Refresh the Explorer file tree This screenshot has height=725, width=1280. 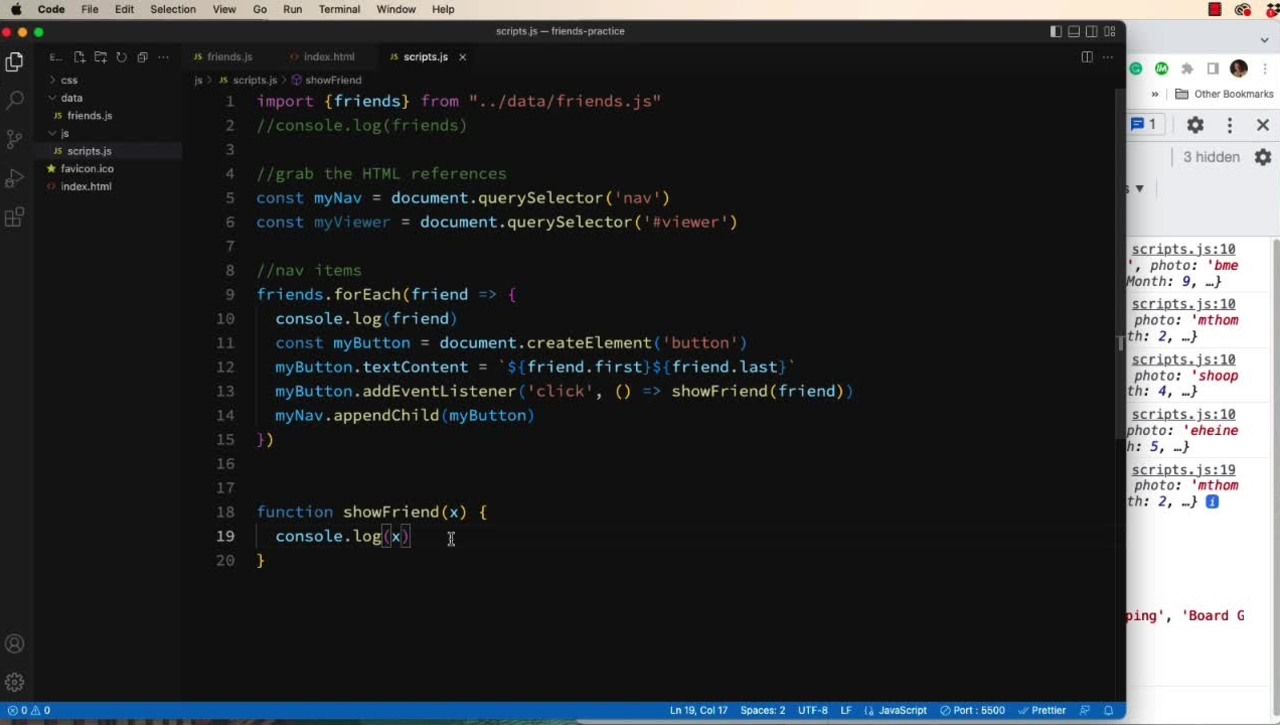(x=121, y=57)
